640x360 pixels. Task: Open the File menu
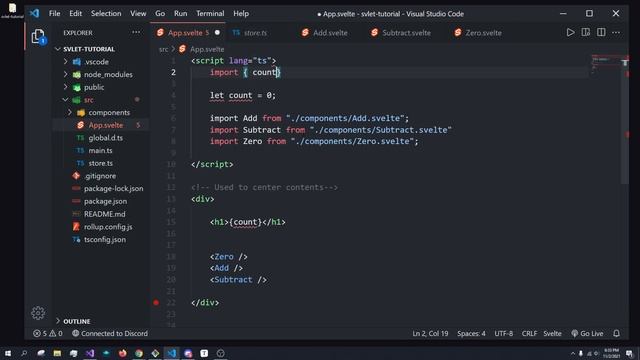(x=54, y=13)
